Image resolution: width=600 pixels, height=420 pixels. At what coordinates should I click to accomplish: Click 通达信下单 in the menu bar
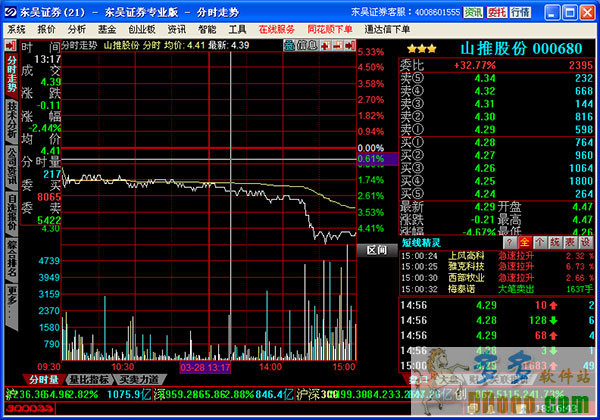coord(387,29)
